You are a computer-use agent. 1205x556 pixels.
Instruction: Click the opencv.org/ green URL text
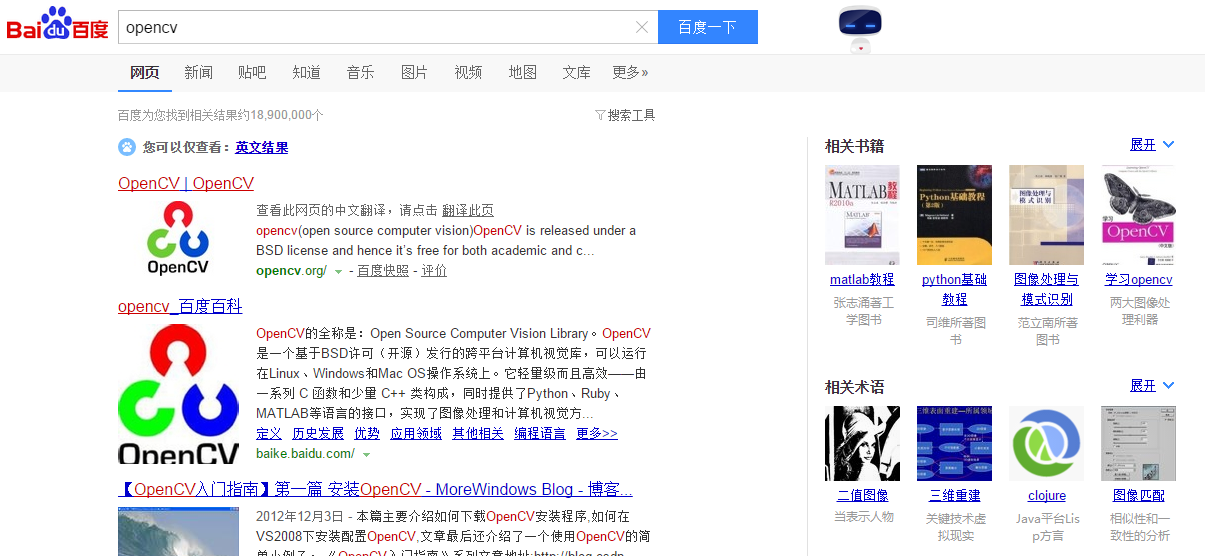click(291, 271)
